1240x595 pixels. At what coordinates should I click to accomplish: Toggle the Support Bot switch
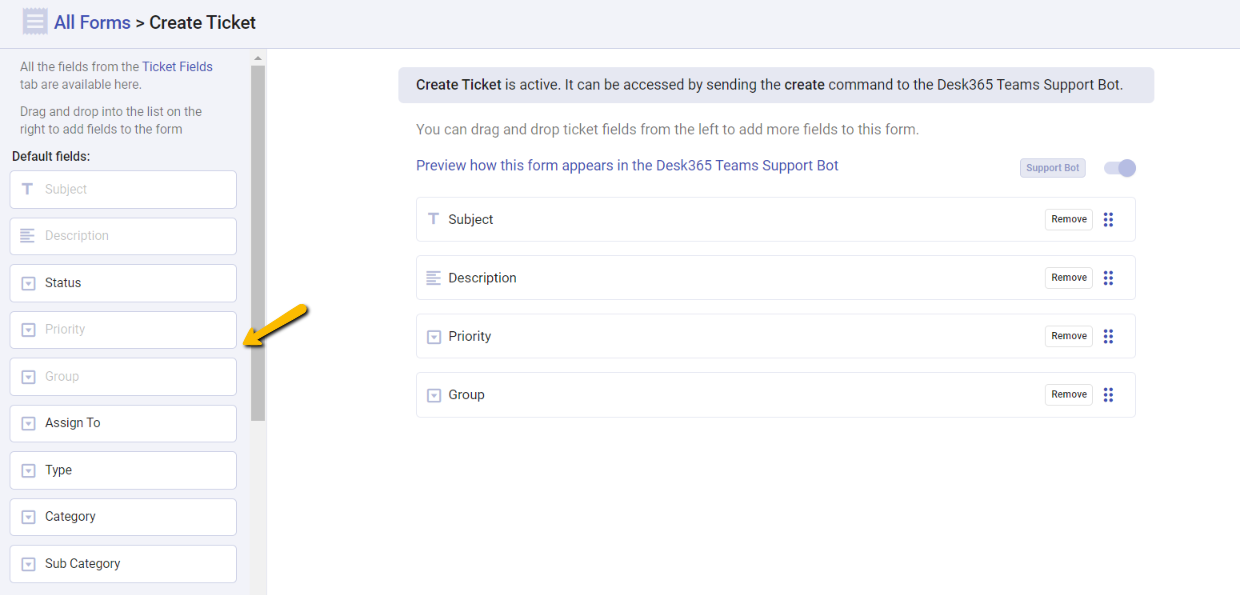click(x=1119, y=168)
